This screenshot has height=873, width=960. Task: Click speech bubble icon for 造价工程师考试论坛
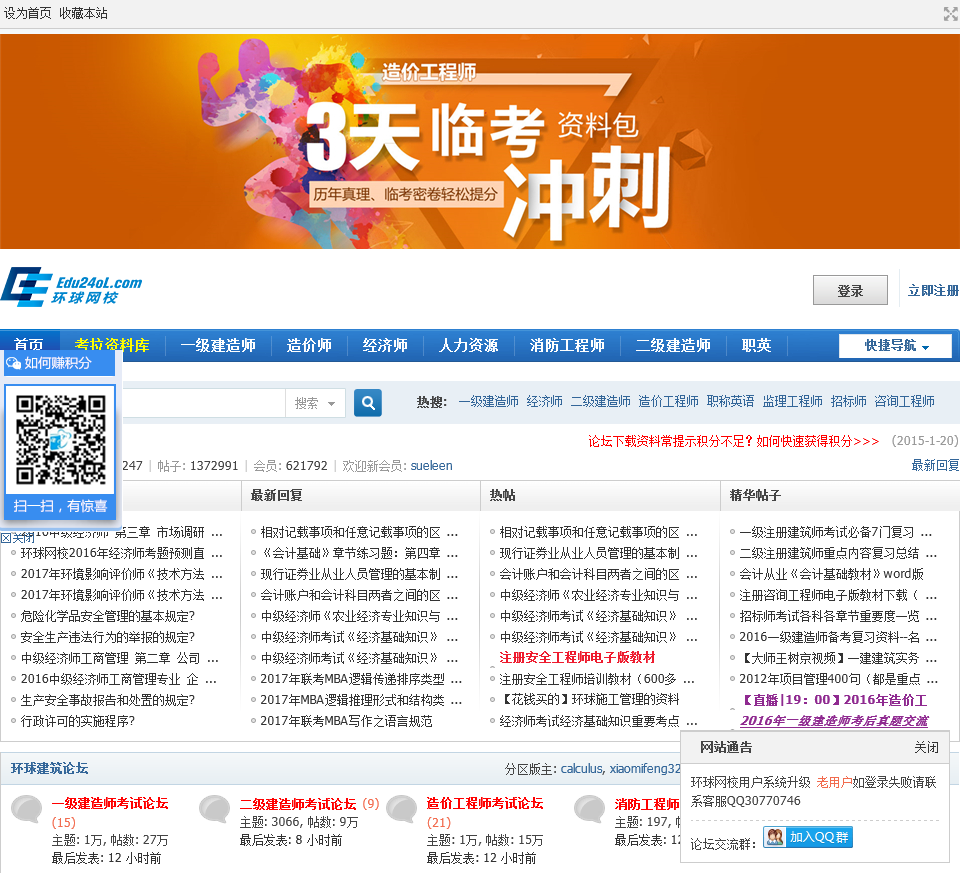pos(402,809)
